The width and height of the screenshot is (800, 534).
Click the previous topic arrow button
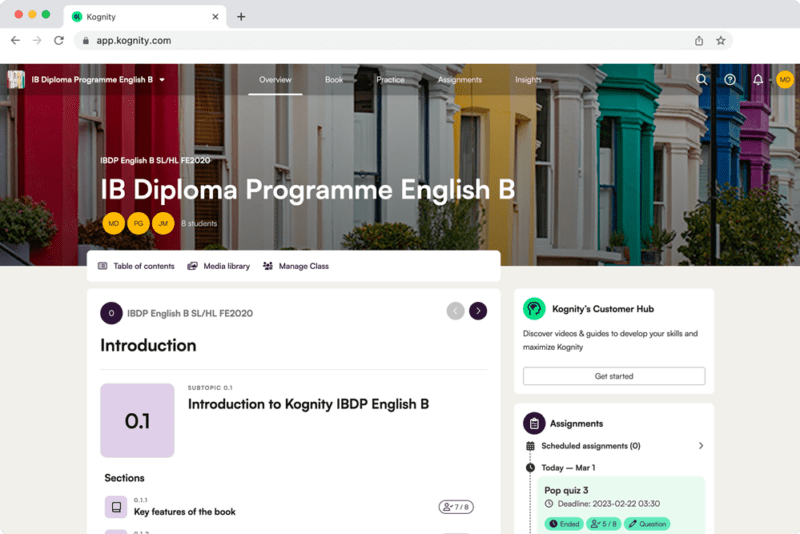coord(455,311)
